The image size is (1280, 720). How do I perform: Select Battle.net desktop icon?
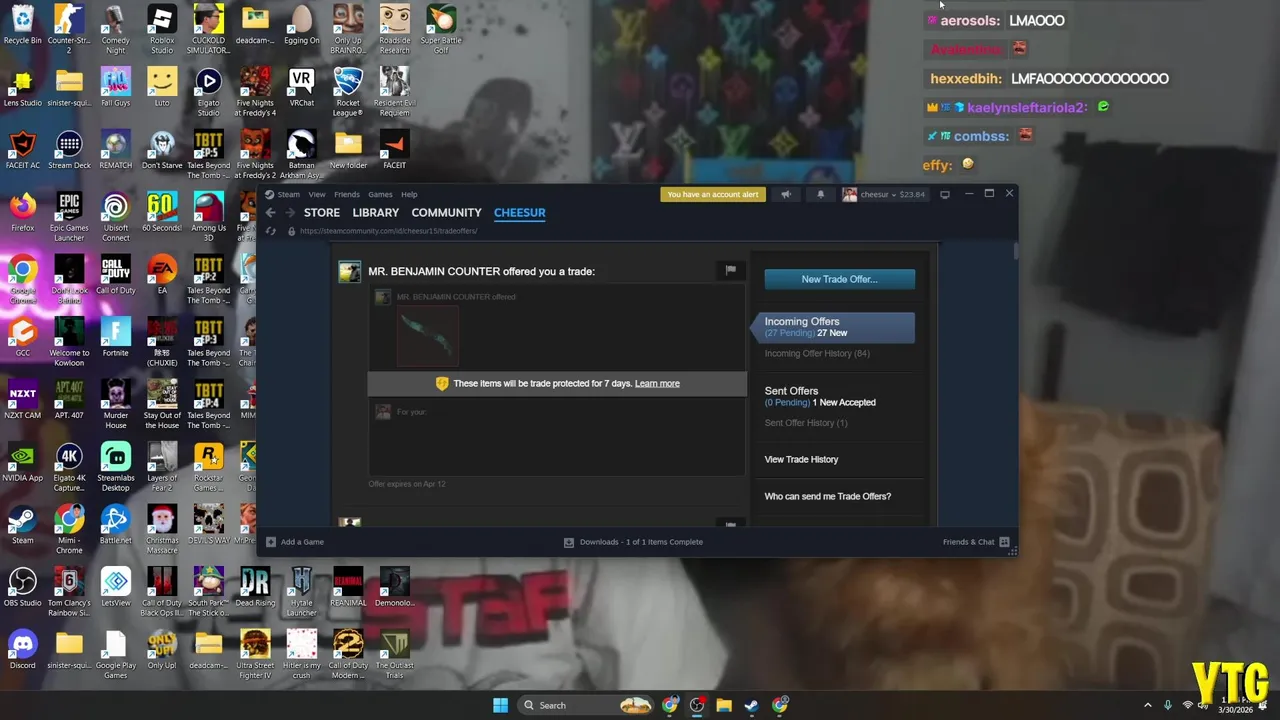[x=115, y=525]
